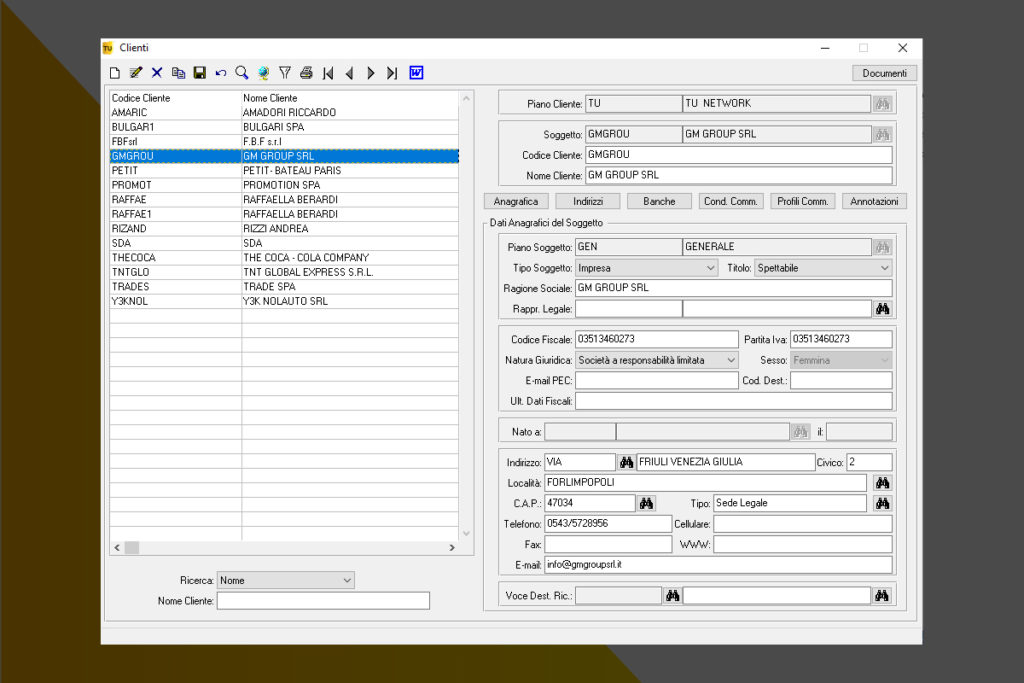Click the Nome Cliente search input field
Viewport: 1024px width, 683px height.
(x=323, y=601)
